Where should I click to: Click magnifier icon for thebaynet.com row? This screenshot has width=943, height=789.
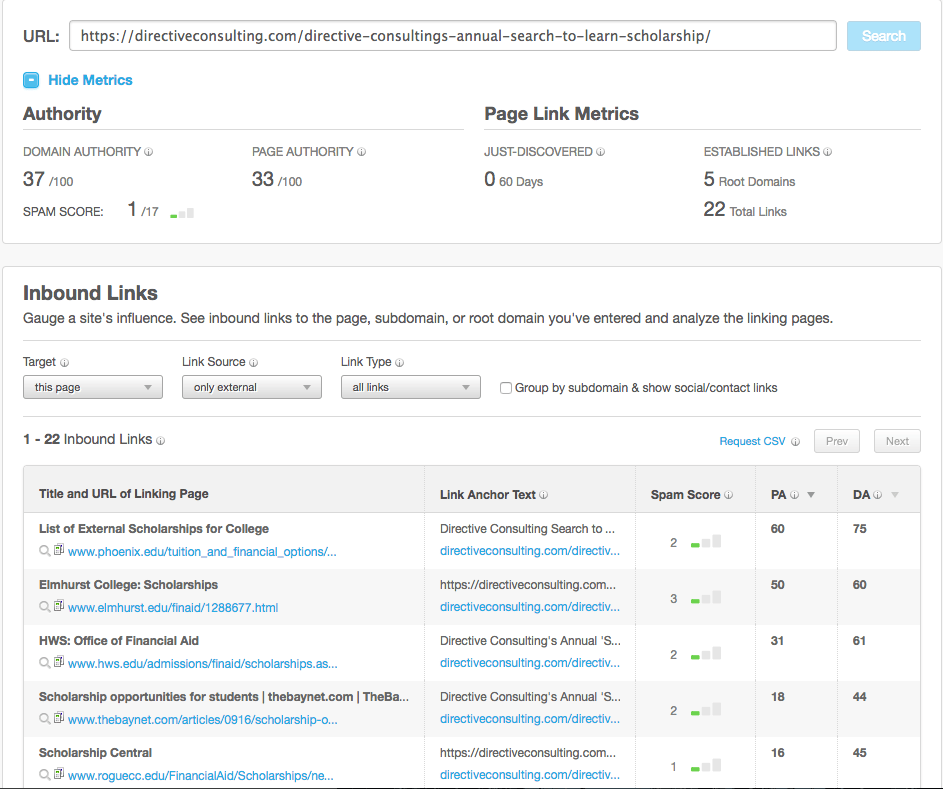click(45, 719)
